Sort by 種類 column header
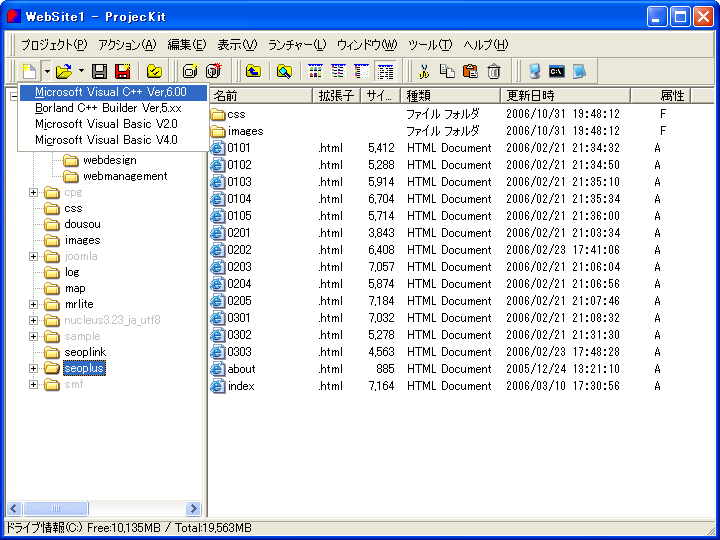720x540 pixels. [x=450, y=96]
